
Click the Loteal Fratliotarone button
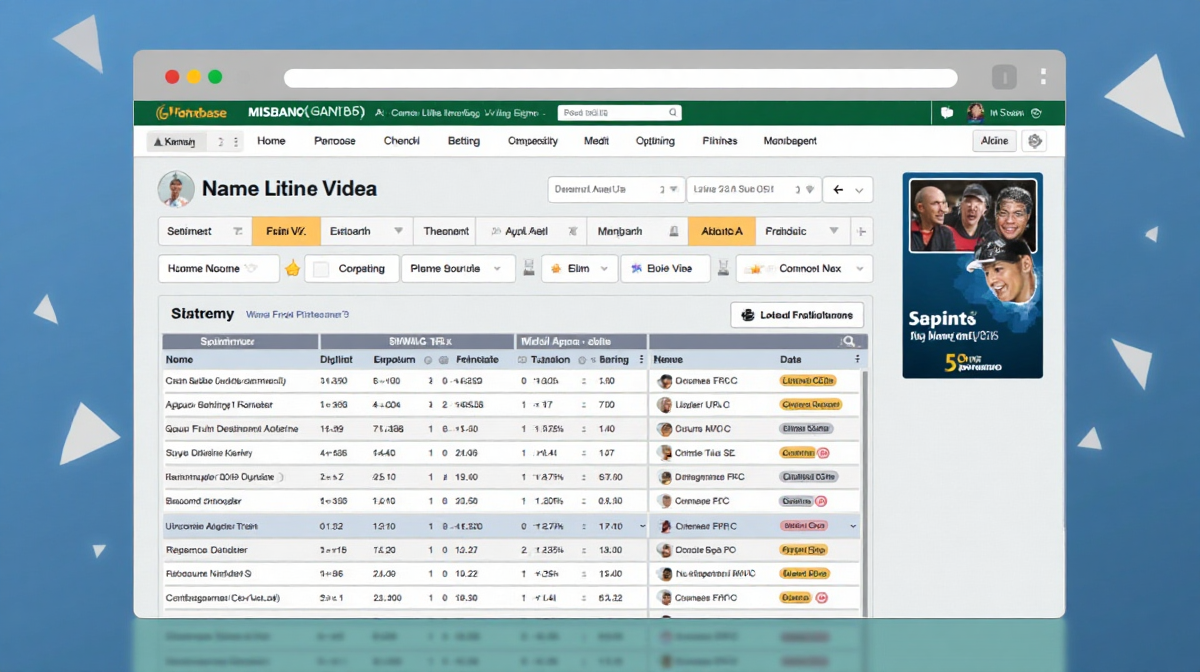click(796, 315)
